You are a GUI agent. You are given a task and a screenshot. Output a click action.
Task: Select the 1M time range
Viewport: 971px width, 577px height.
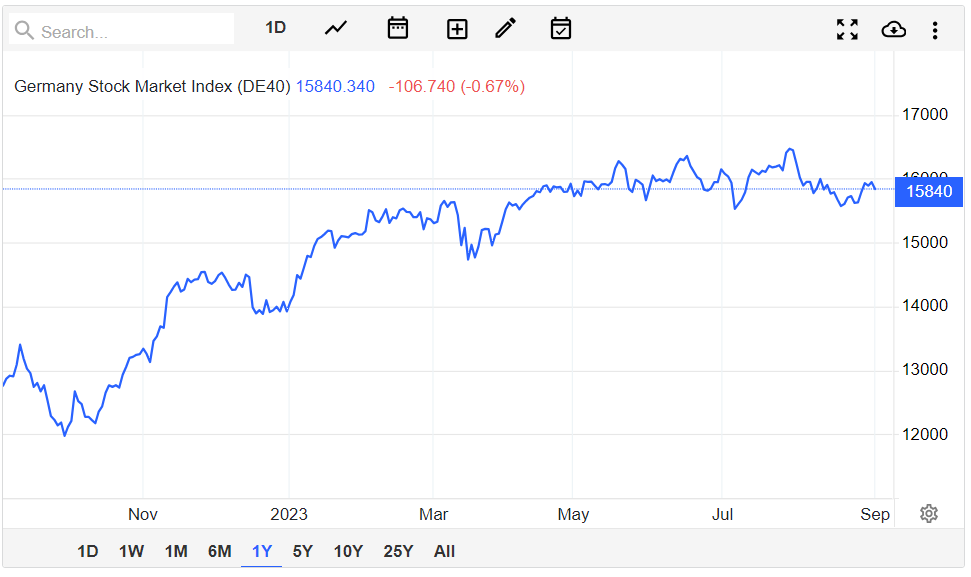176,551
